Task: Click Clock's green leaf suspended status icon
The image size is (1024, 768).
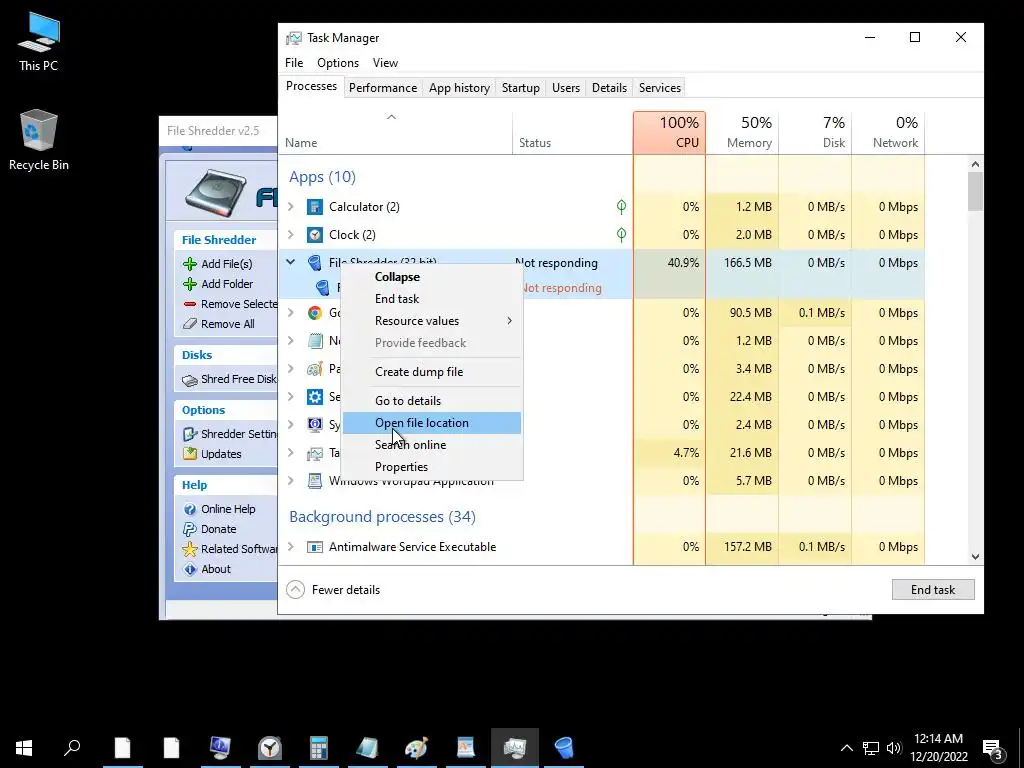Action: [x=621, y=235]
